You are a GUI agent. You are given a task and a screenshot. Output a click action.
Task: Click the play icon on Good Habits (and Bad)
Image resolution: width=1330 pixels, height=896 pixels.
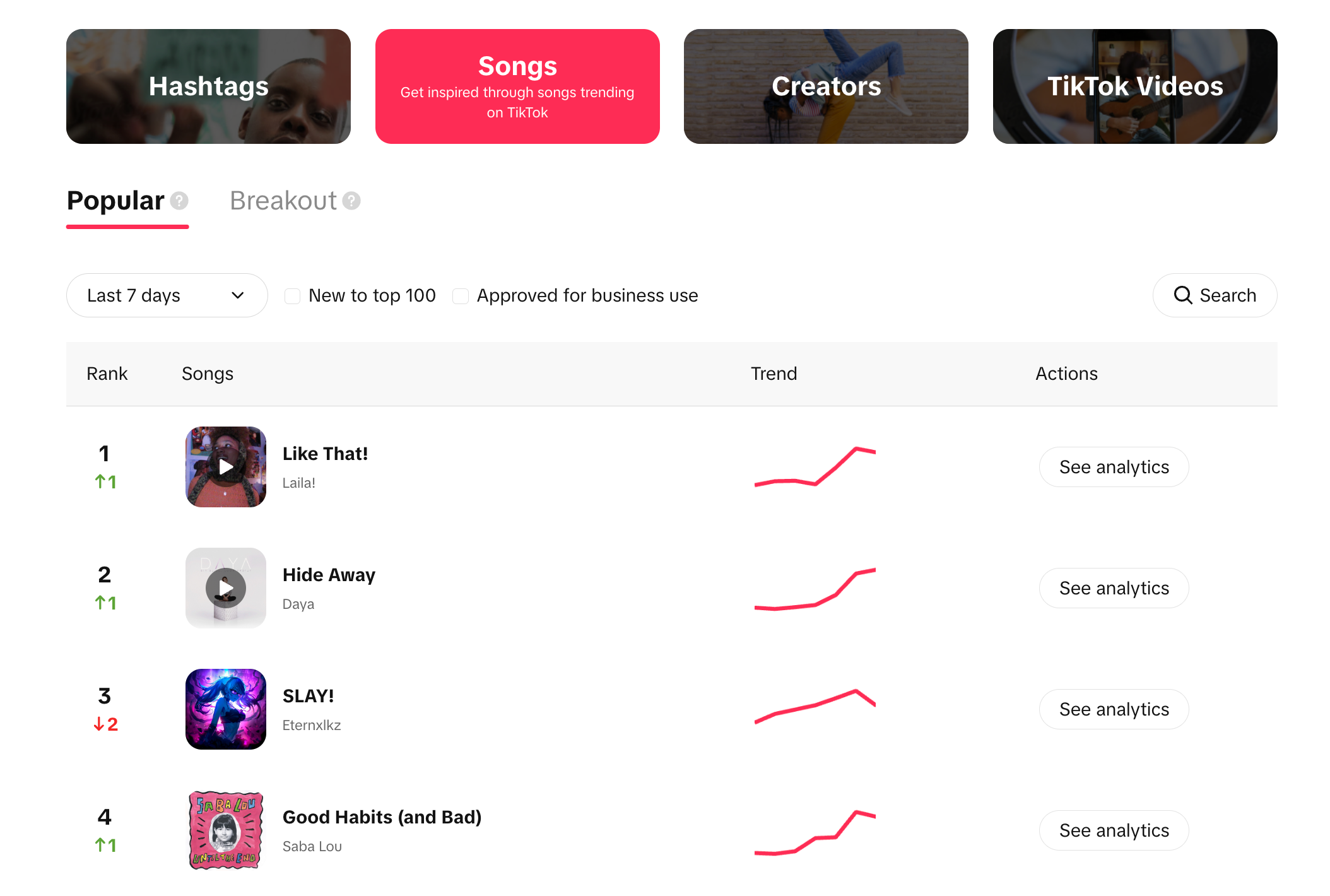[x=226, y=830]
